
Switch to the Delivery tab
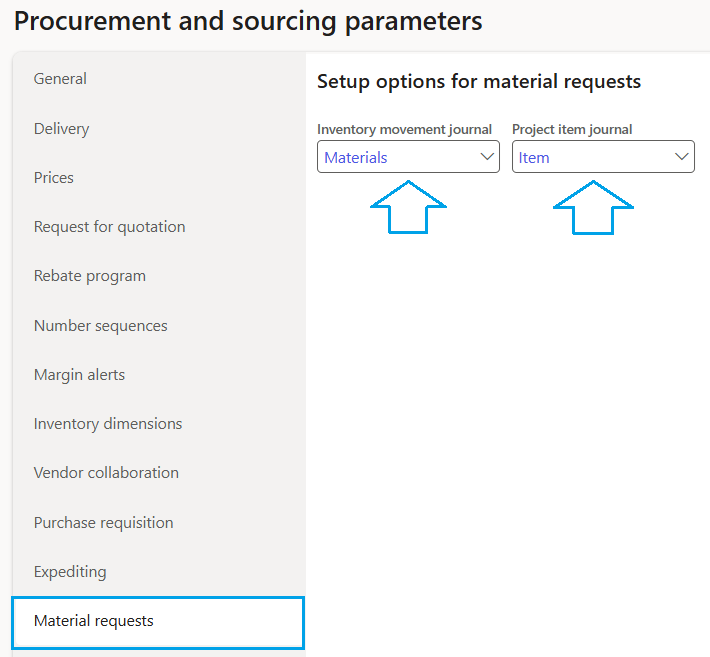pyautogui.click(x=61, y=129)
